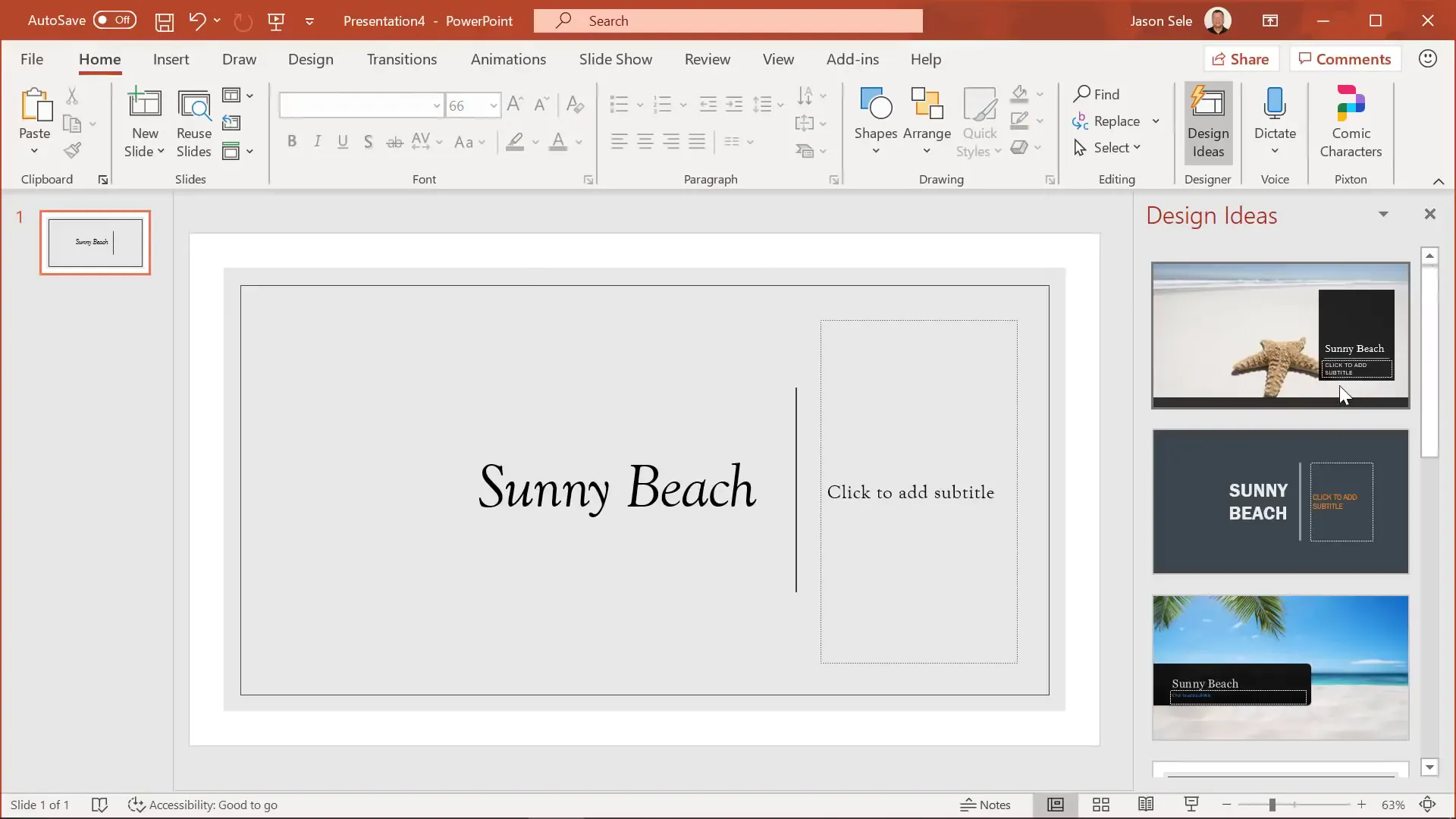1456x819 pixels.
Task: Click the Undo arrow icon
Action: [197, 20]
